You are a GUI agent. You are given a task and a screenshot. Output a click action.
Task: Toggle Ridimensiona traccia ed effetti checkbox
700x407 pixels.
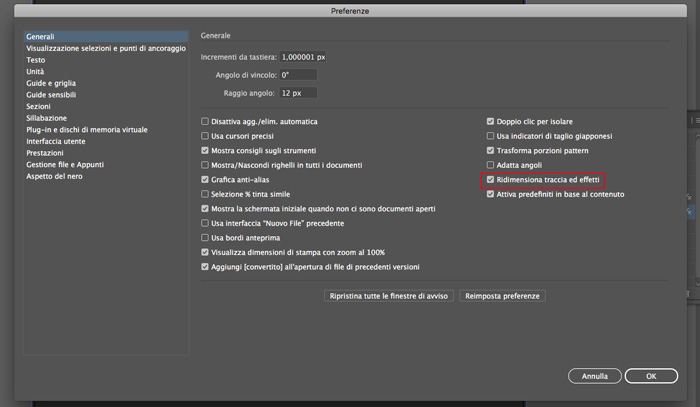click(490, 179)
